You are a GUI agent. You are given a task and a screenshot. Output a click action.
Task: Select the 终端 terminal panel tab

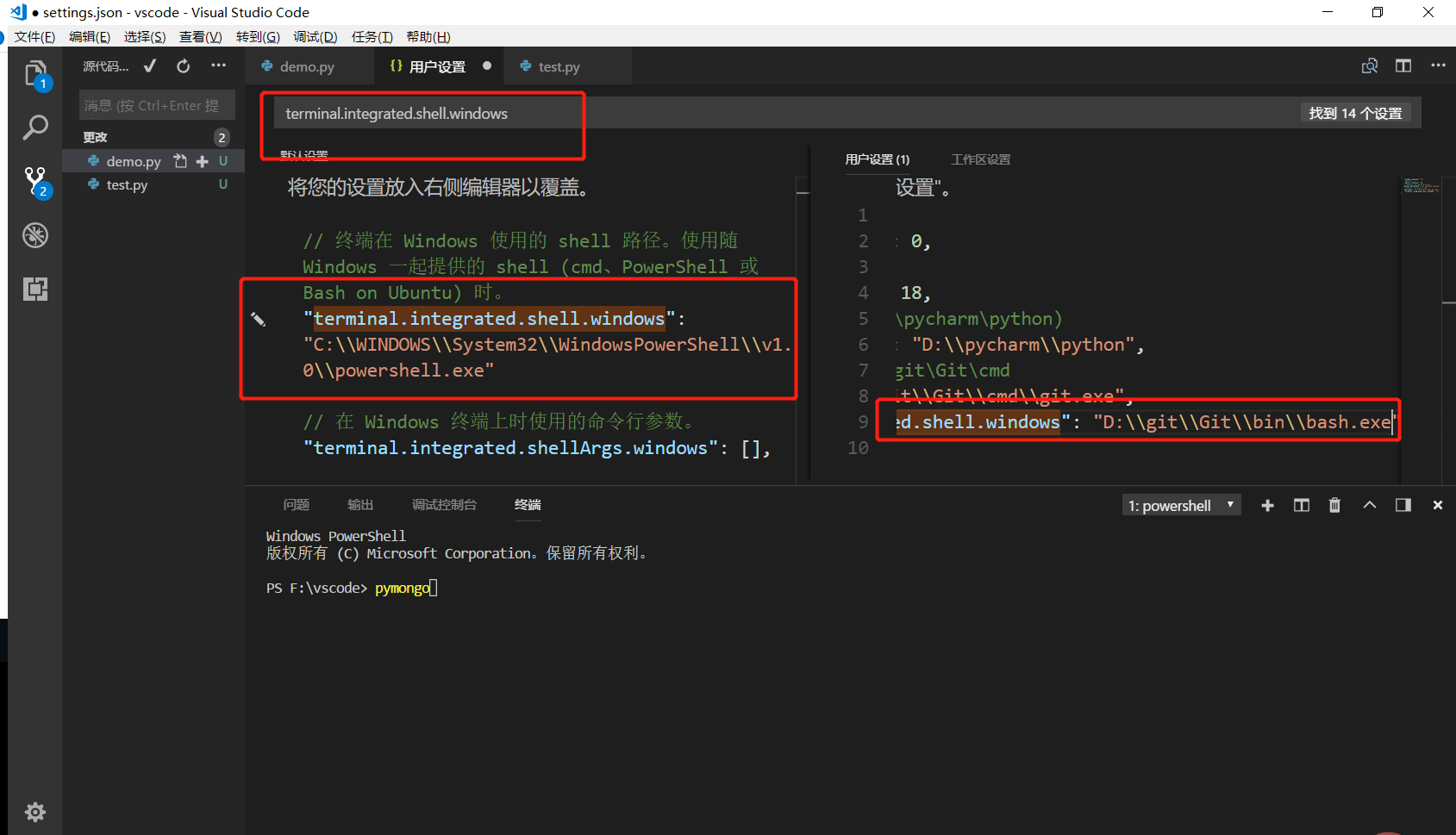[528, 505]
